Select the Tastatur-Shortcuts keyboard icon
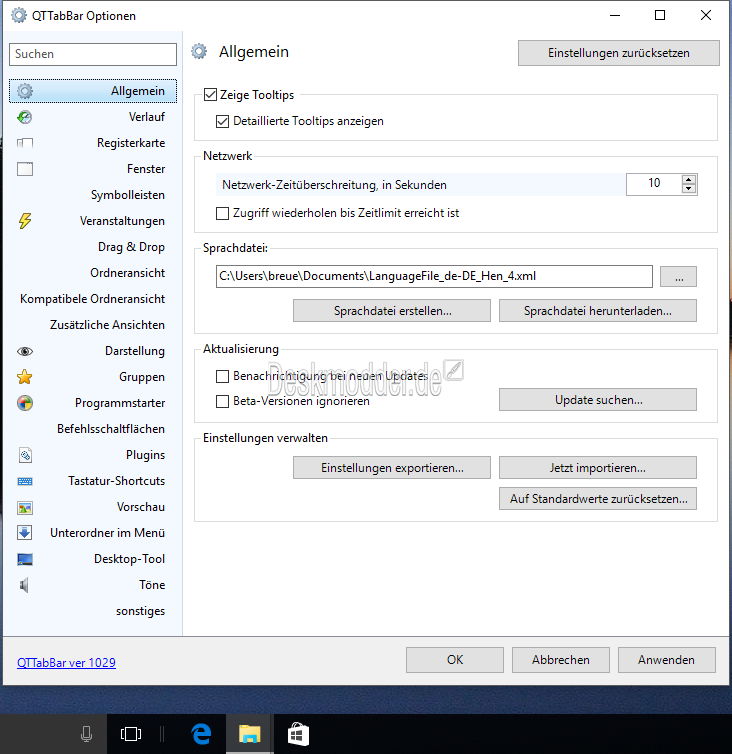Image resolution: width=732 pixels, height=754 pixels. coord(25,481)
